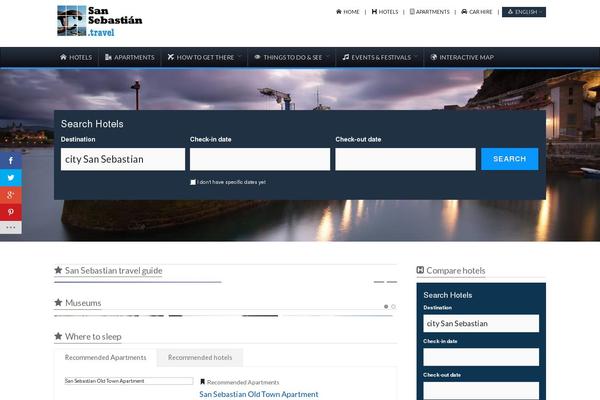Viewport: 600px width, 400px height.
Task: Share page on Facebook sidebar icon
Action: pyautogui.click(x=11, y=160)
